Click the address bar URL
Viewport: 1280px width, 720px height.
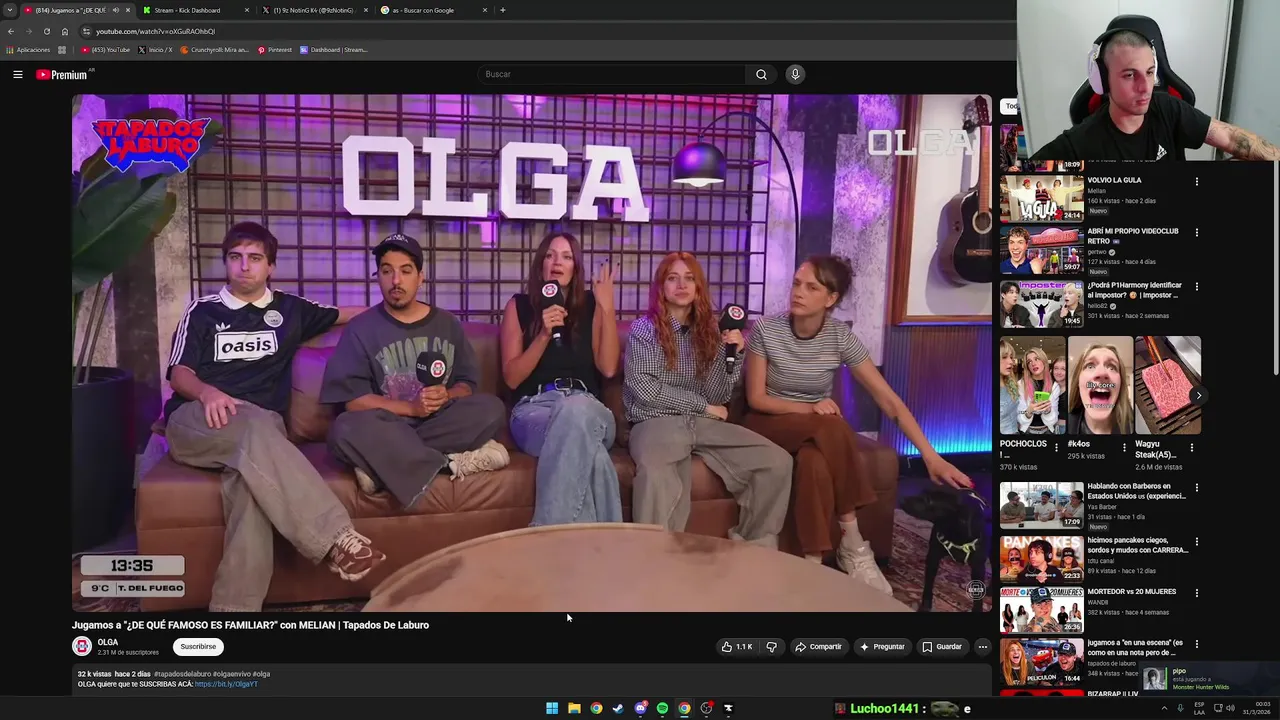point(155,31)
